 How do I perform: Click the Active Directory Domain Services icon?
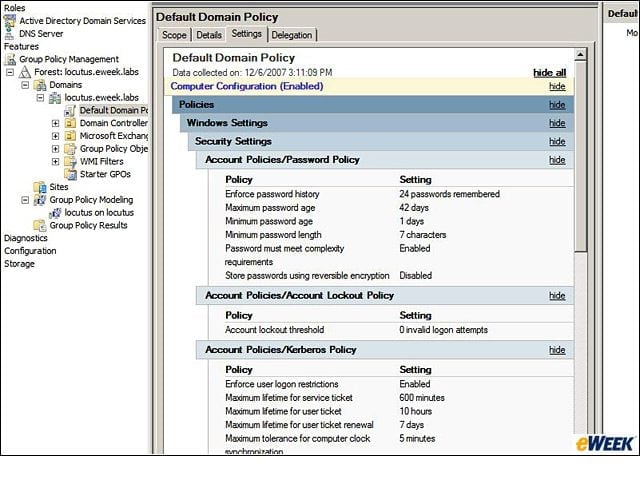[x=9, y=21]
